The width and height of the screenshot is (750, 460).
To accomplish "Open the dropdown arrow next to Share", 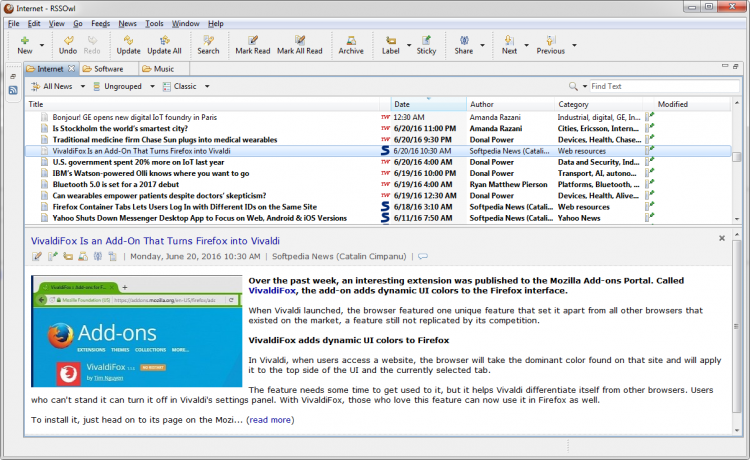I will pos(482,45).
